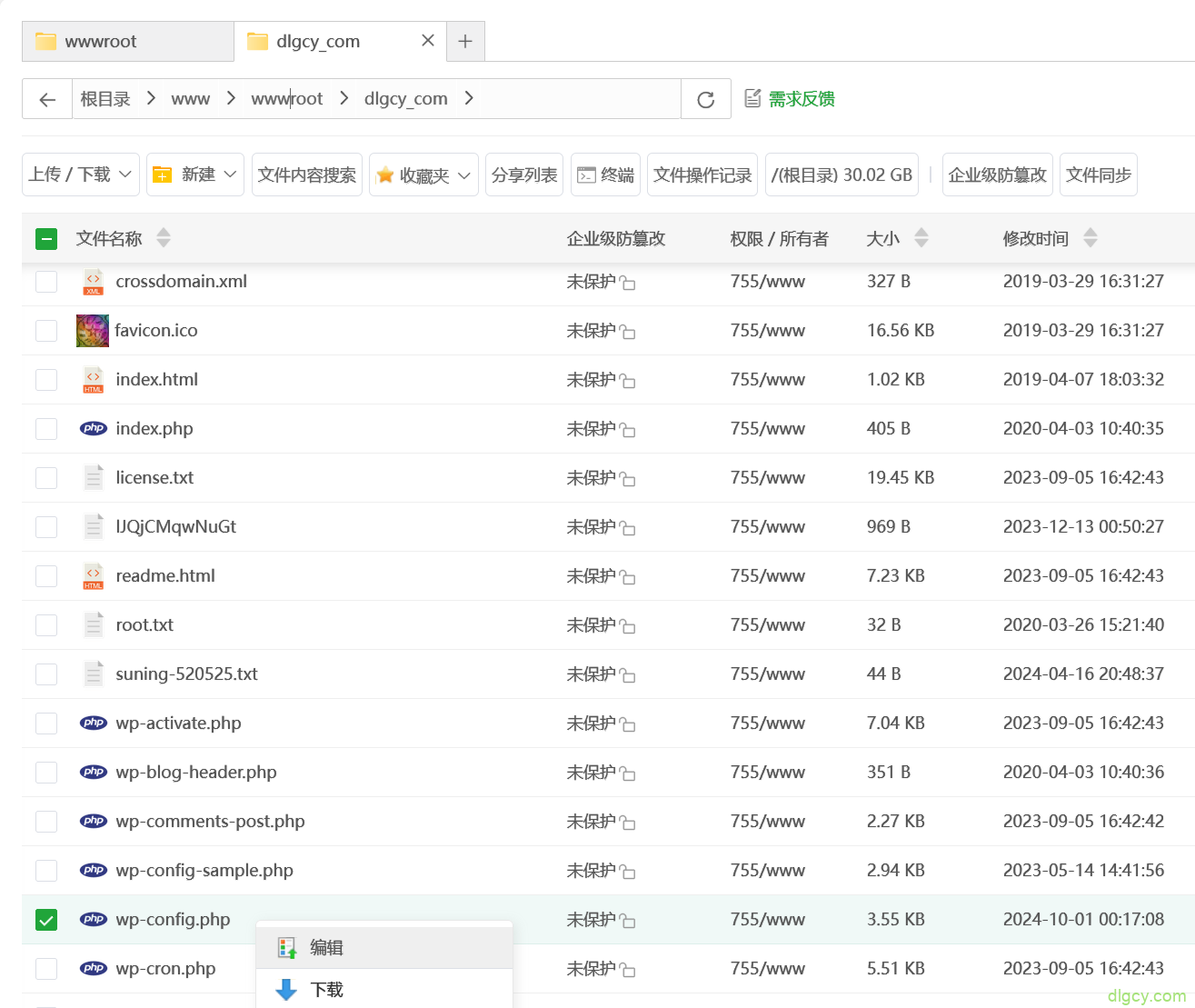Viewport: 1195px width, 1008px height.
Task: Expand chevron after wwwroot breadcrumb
Action: click(x=344, y=98)
